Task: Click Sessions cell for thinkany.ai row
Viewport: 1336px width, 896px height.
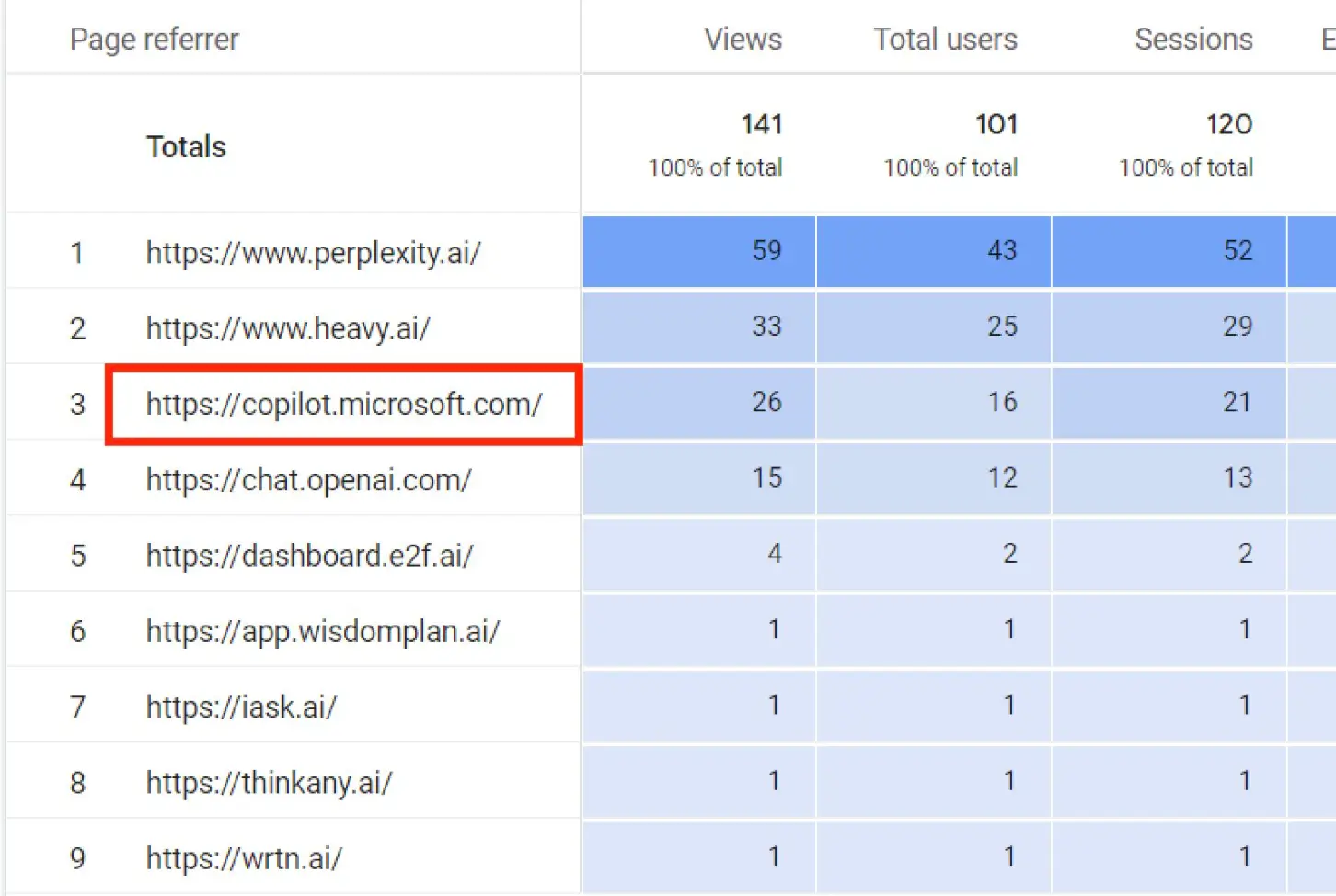Action: [x=1169, y=781]
